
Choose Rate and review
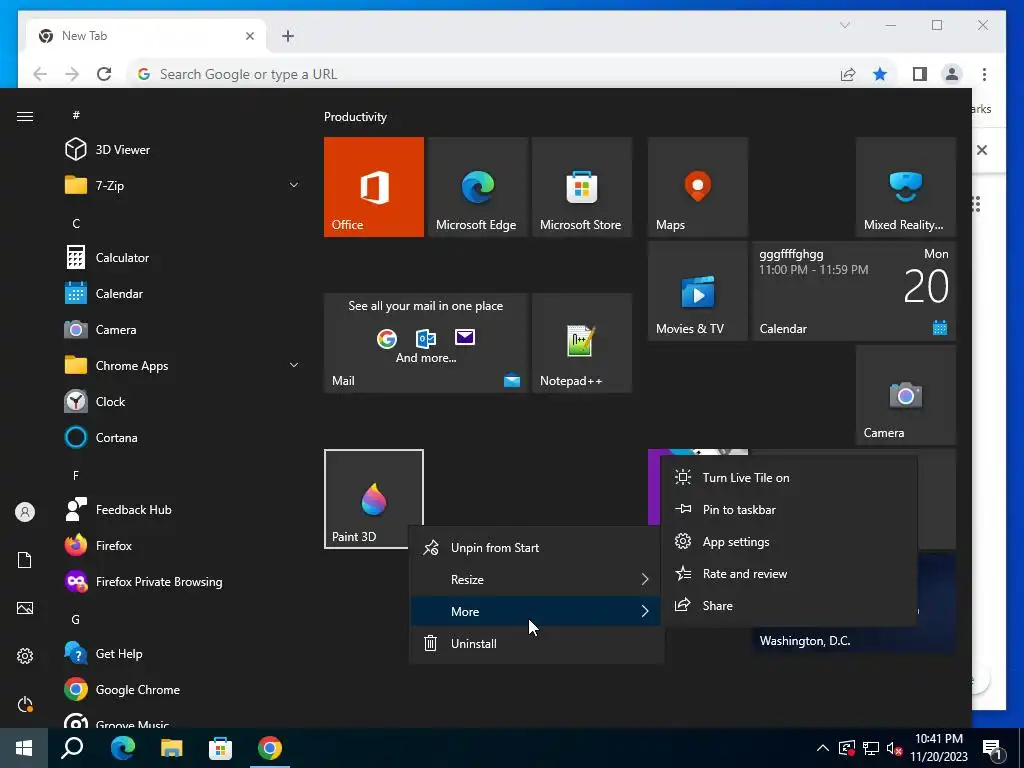click(790, 573)
